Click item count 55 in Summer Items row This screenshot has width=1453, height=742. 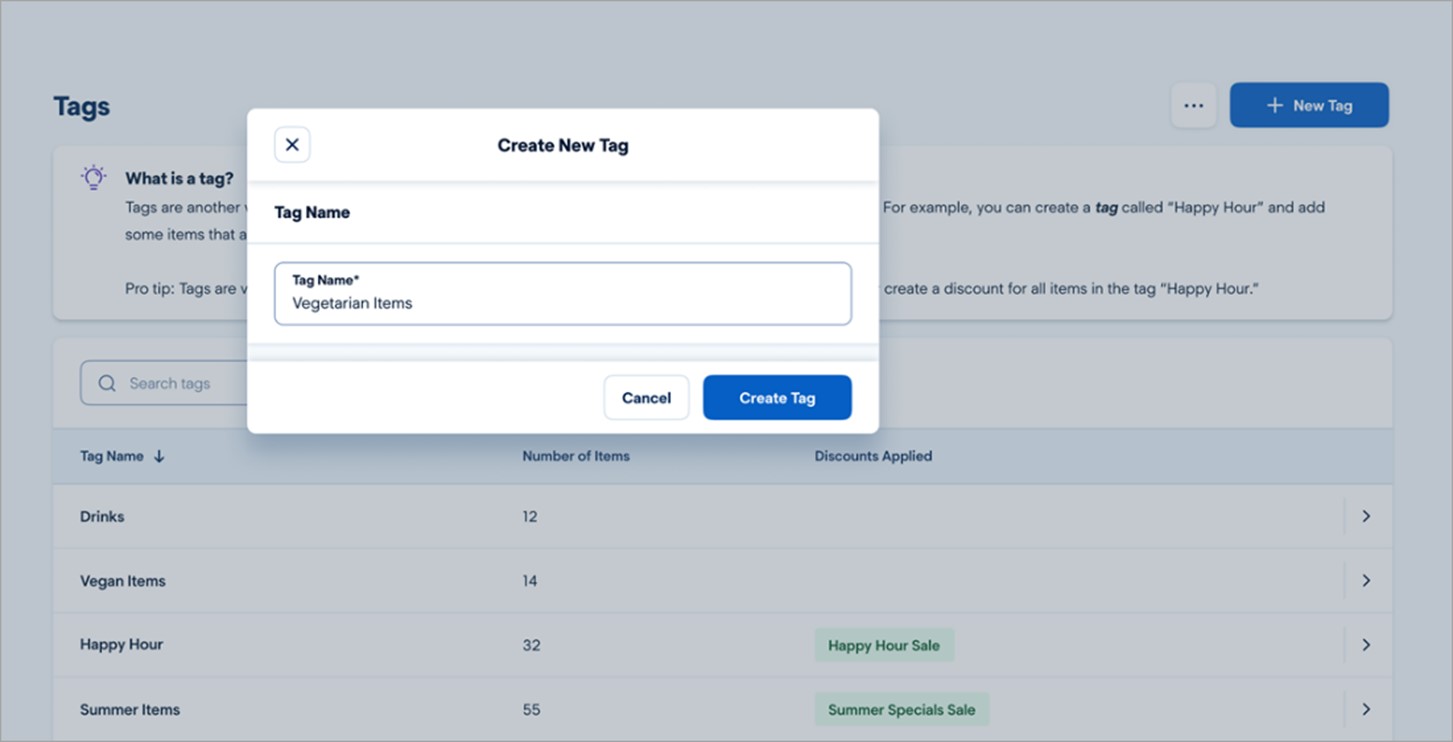point(531,709)
